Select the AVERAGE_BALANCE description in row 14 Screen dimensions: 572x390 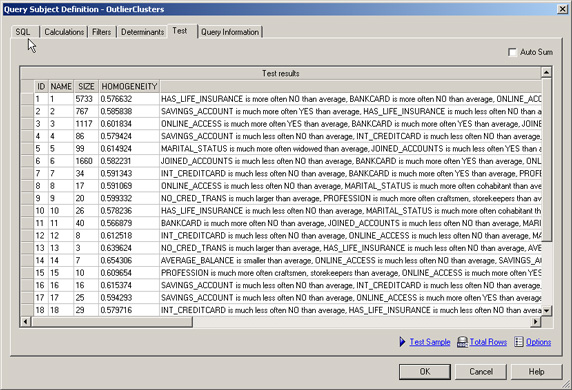pyautogui.click(x=351, y=260)
